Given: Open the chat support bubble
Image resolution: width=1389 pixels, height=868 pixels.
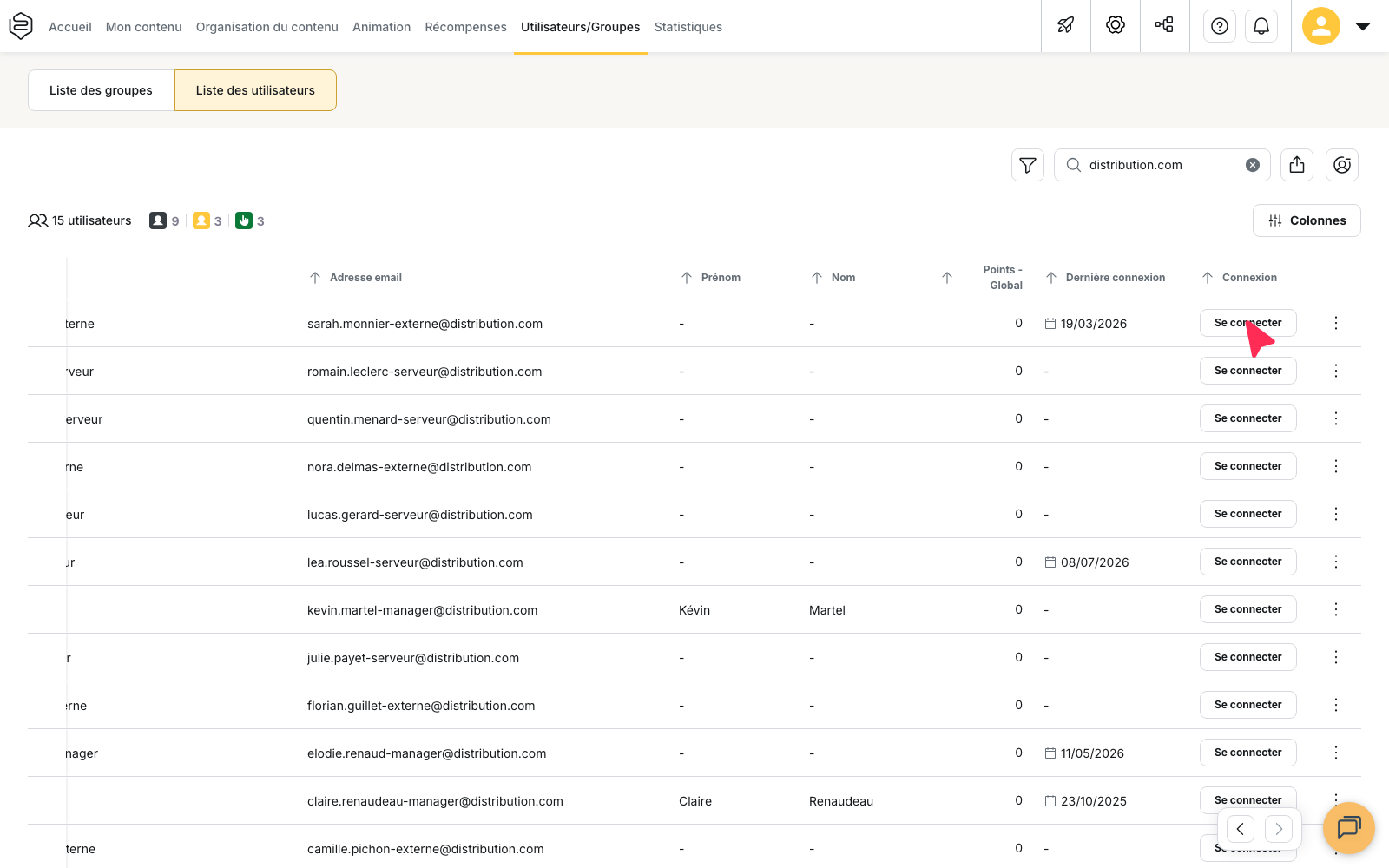Looking at the screenshot, I should (1349, 828).
